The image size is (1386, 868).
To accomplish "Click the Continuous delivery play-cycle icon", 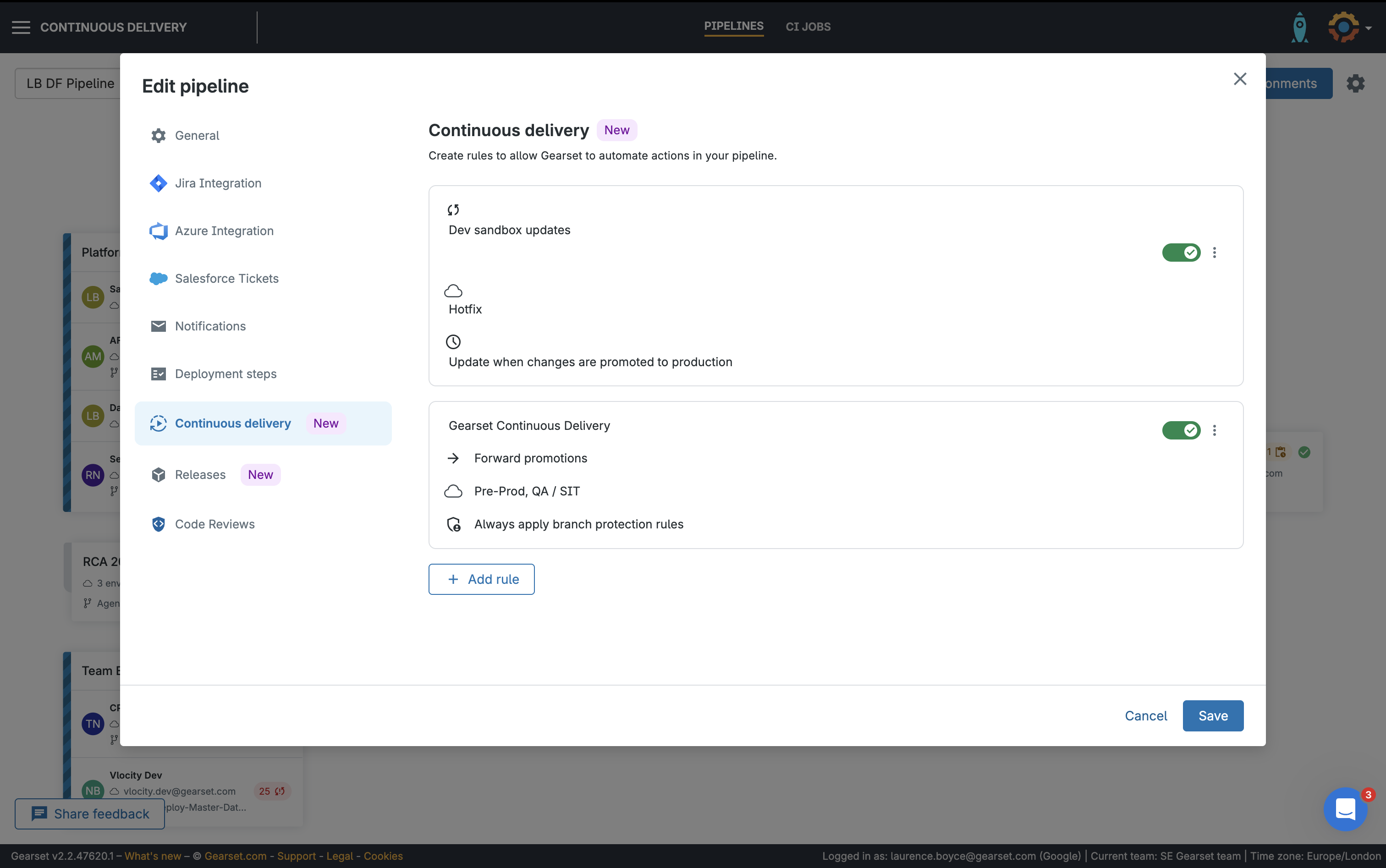I will [x=159, y=423].
